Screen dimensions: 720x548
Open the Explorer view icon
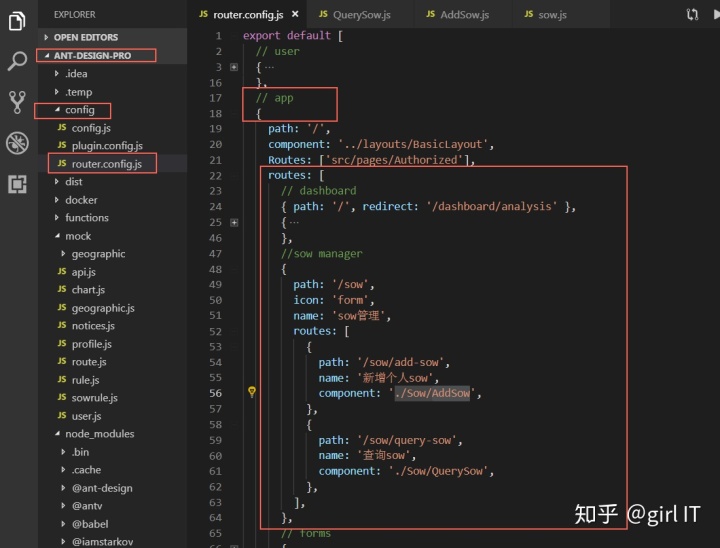17,21
